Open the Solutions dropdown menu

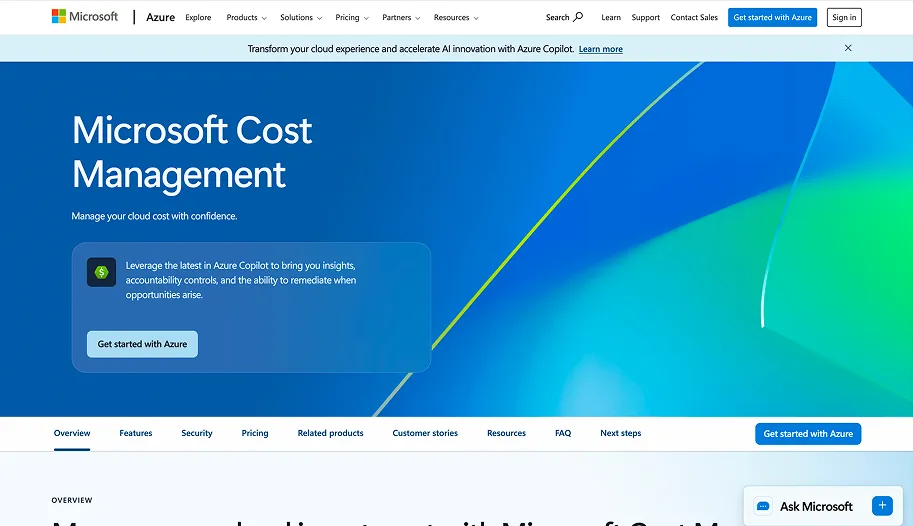pyautogui.click(x=300, y=17)
